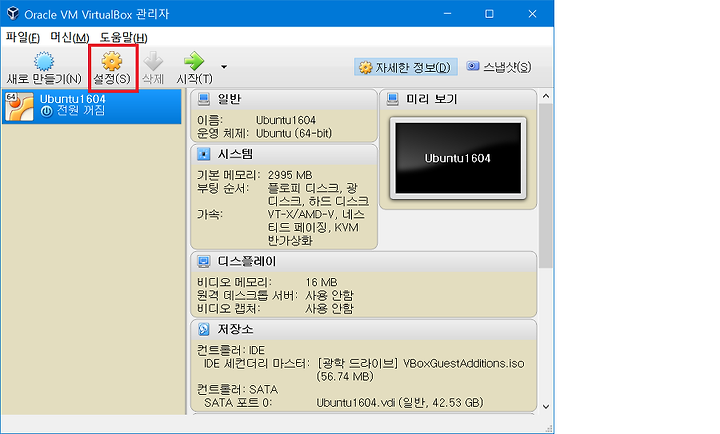This screenshot has width=720, height=434.
Task: Minimize the VirtualBox 관리자 window
Action: pyautogui.click(x=447, y=14)
